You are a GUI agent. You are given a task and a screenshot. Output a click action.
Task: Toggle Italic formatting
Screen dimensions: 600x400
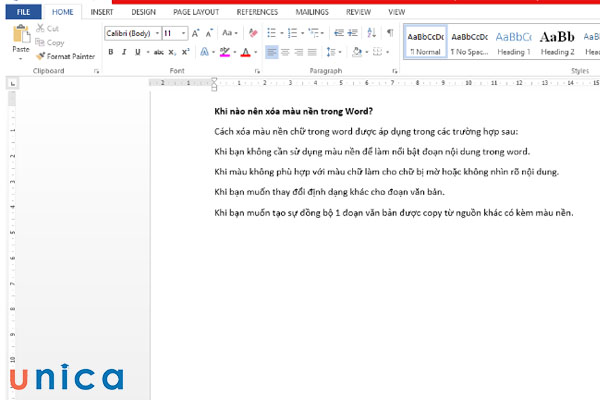[x=125, y=51]
